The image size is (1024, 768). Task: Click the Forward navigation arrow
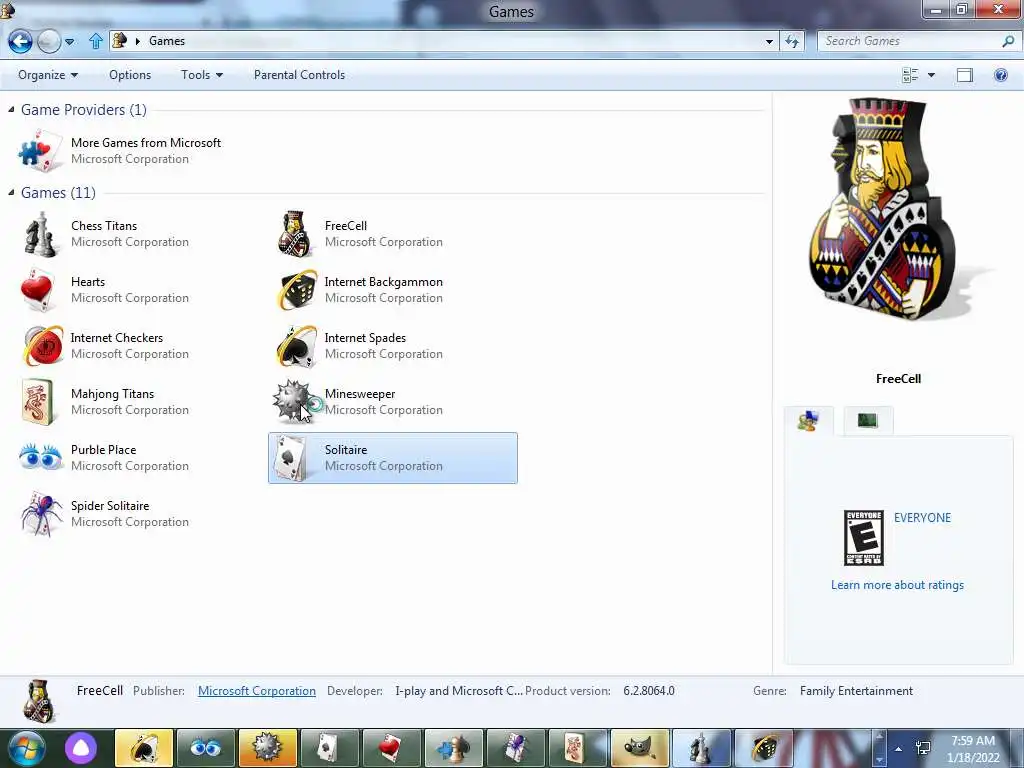(x=49, y=41)
